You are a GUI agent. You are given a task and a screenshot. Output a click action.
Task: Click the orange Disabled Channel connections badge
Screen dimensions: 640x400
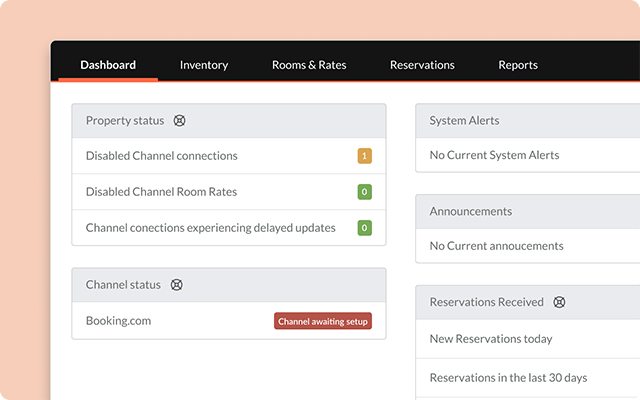point(364,156)
